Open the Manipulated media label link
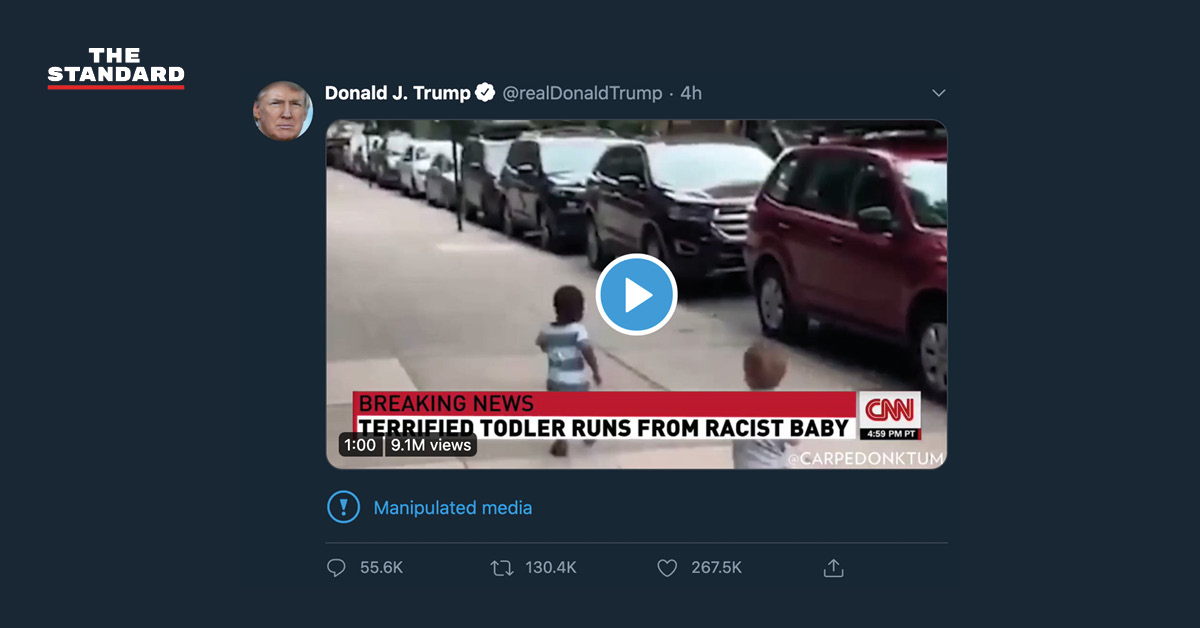The width and height of the screenshot is (1200, 628). coord(452,508)
